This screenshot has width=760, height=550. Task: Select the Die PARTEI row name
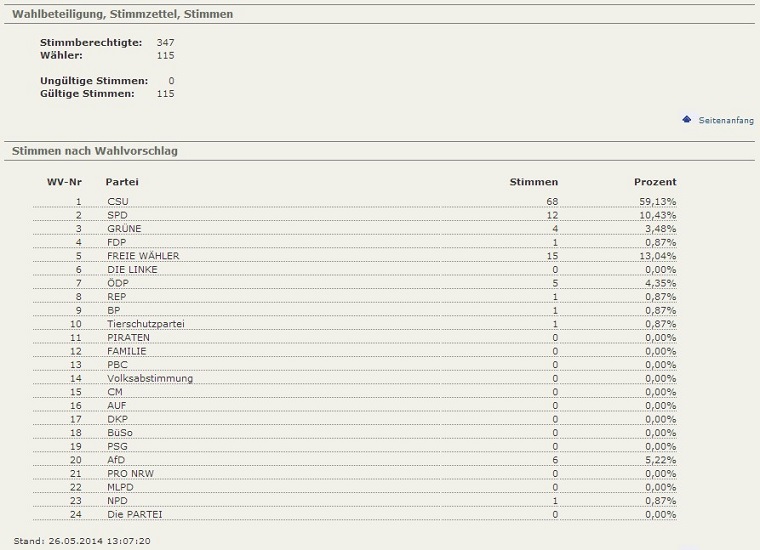(x=135, y=514)
